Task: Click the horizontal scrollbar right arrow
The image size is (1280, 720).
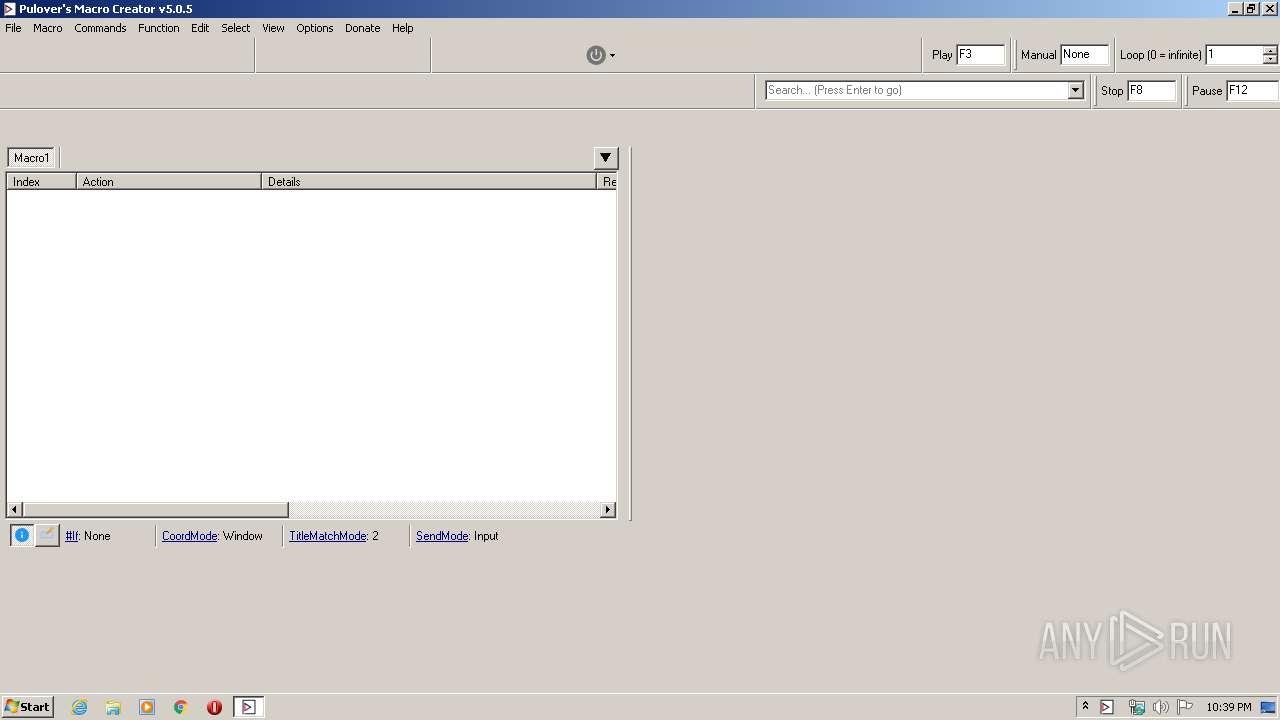Action: (607, 510)
